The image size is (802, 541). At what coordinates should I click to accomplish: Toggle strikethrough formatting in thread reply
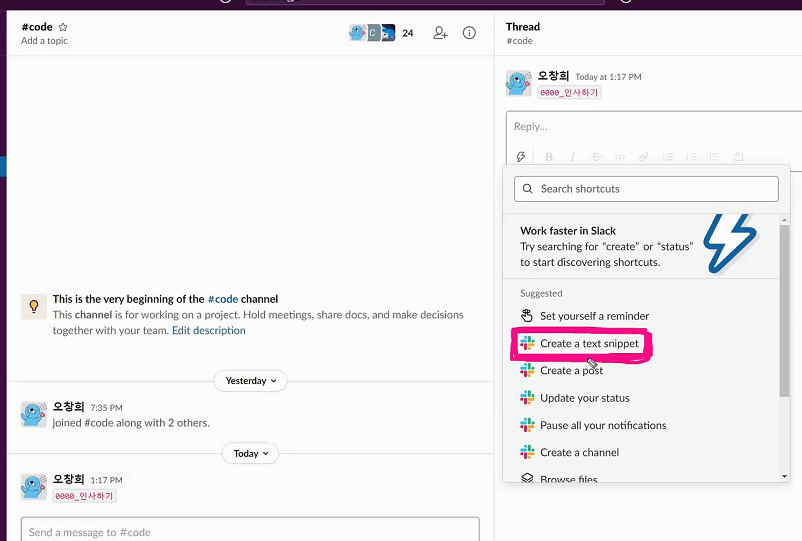(596, 157)
